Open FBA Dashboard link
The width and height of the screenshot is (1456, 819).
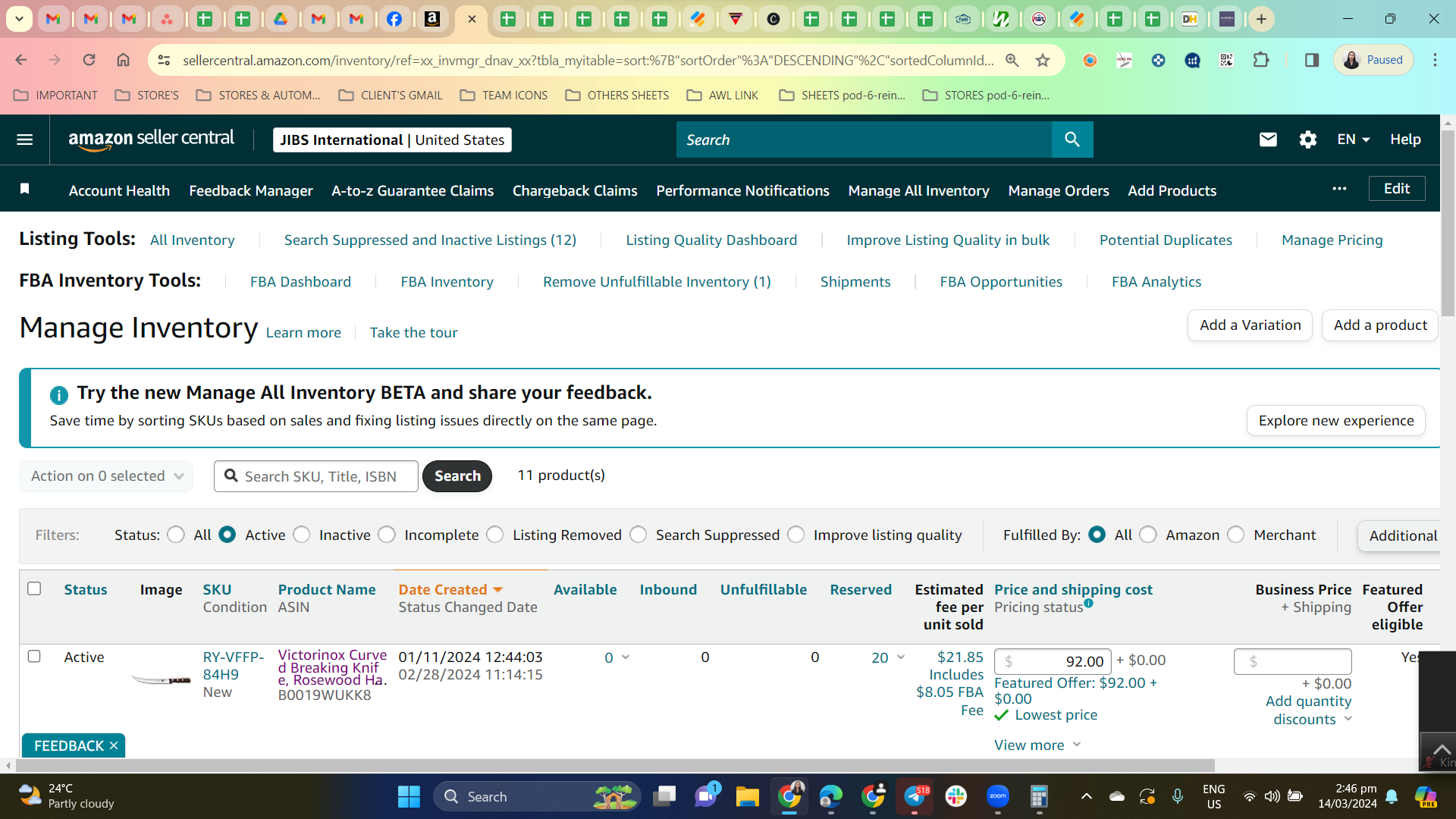(300, 282)
